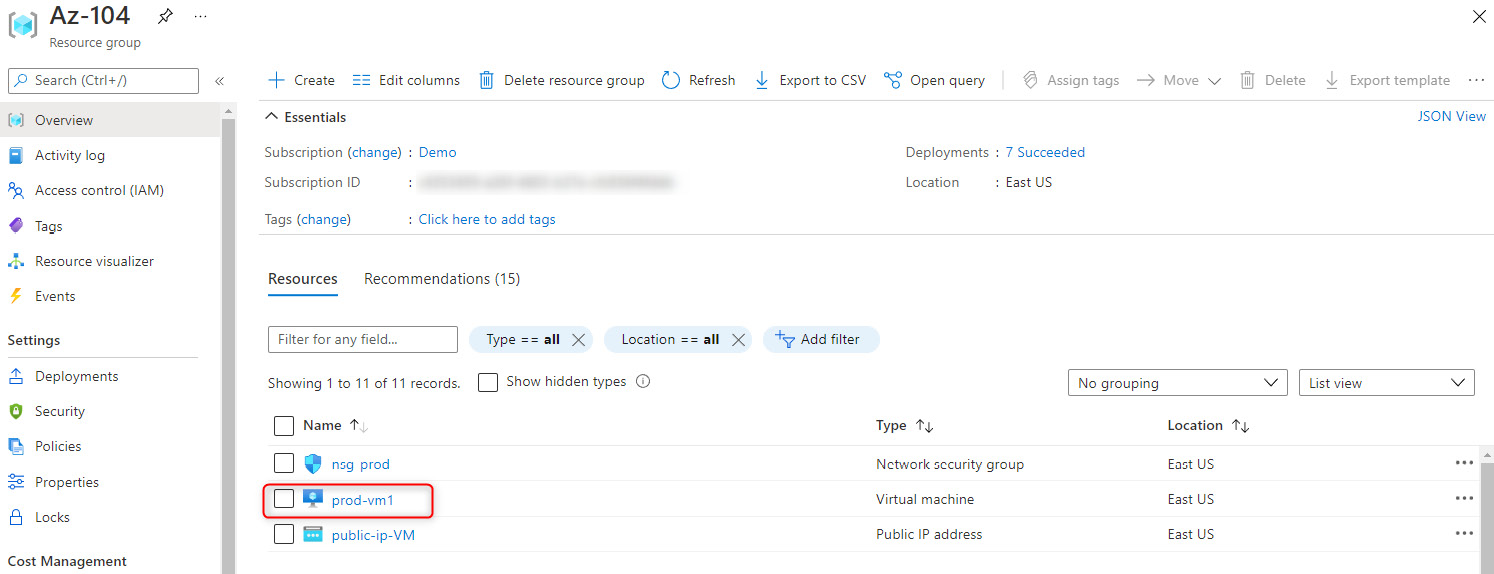Remove the Type == all filter
Image resolution: width=1494 pixels, height=574 pixels.
pos(578,340)
